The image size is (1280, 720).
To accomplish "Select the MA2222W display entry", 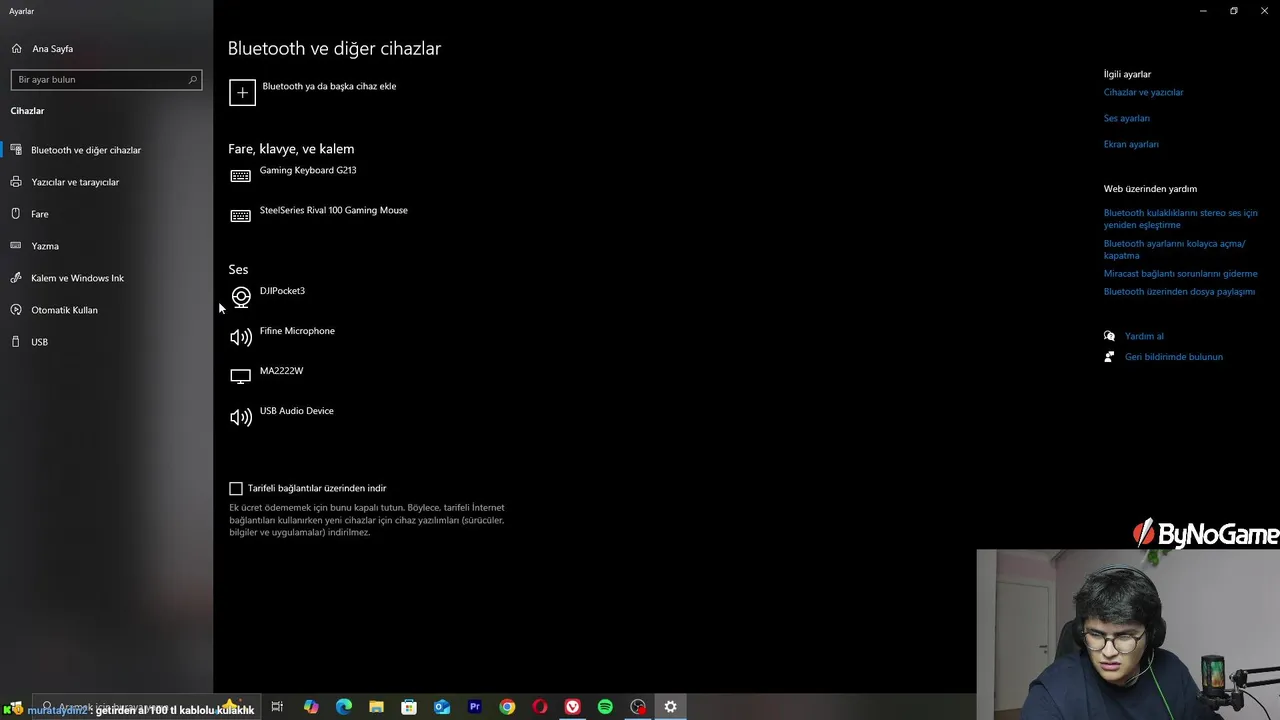I will pos(281,371).
